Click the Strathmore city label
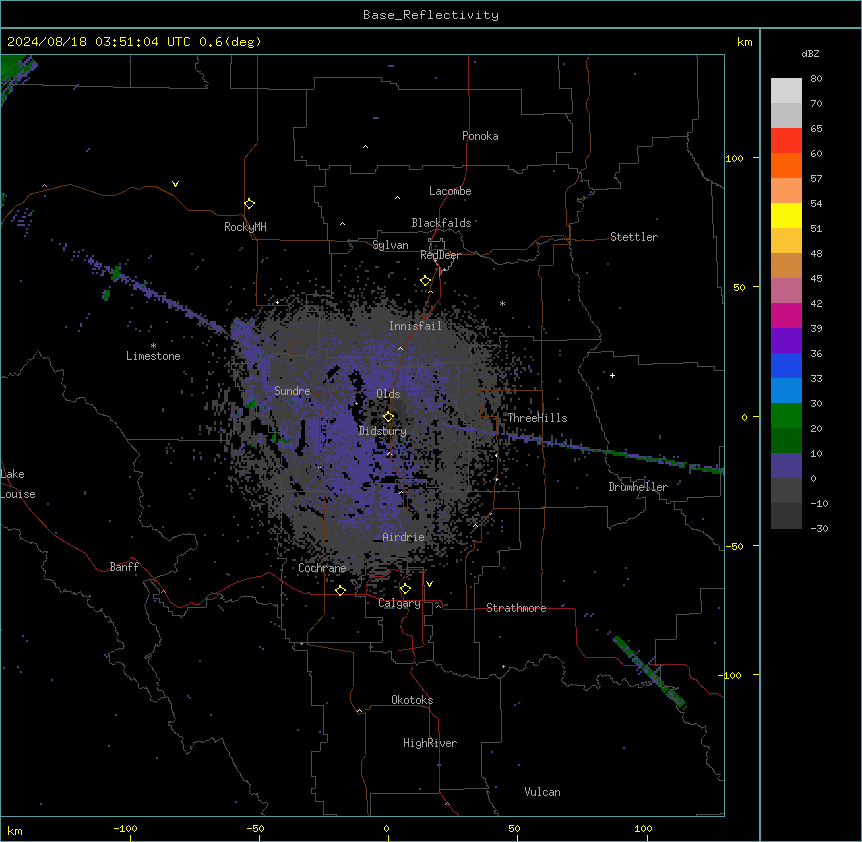 tap(516, 608)
